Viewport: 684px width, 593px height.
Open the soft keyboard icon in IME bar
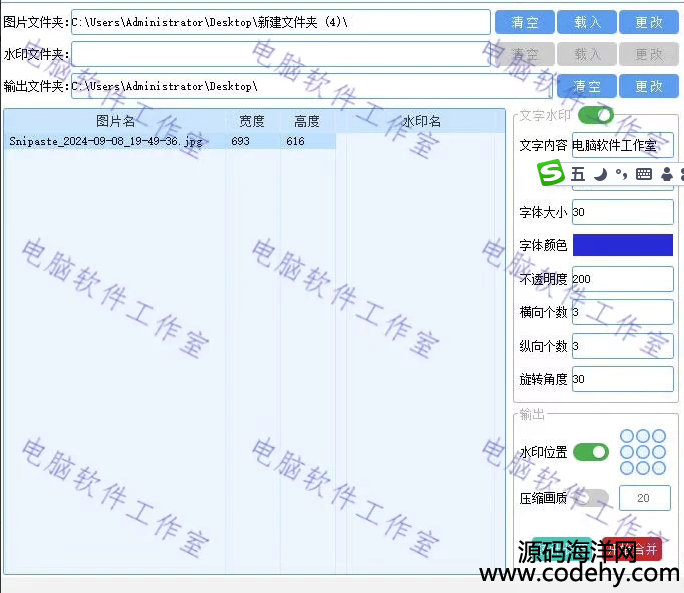click(x=644, y=174)
